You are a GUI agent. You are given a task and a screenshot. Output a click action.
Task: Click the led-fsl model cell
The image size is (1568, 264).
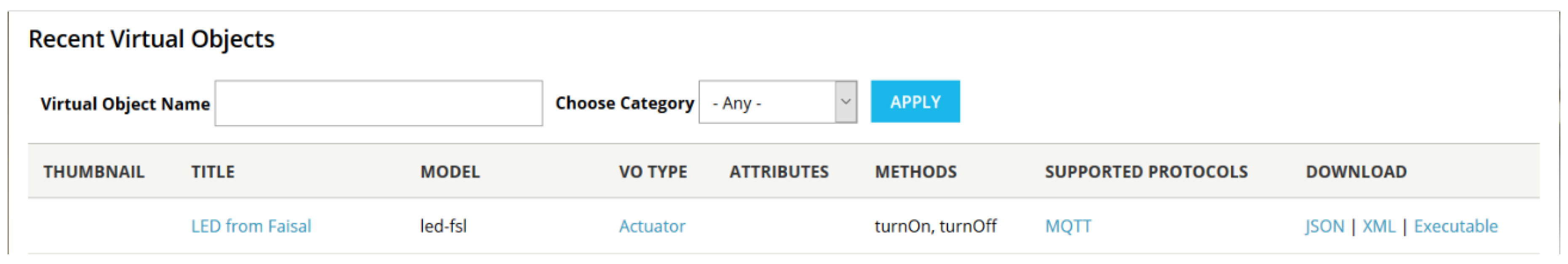(443, 226)
